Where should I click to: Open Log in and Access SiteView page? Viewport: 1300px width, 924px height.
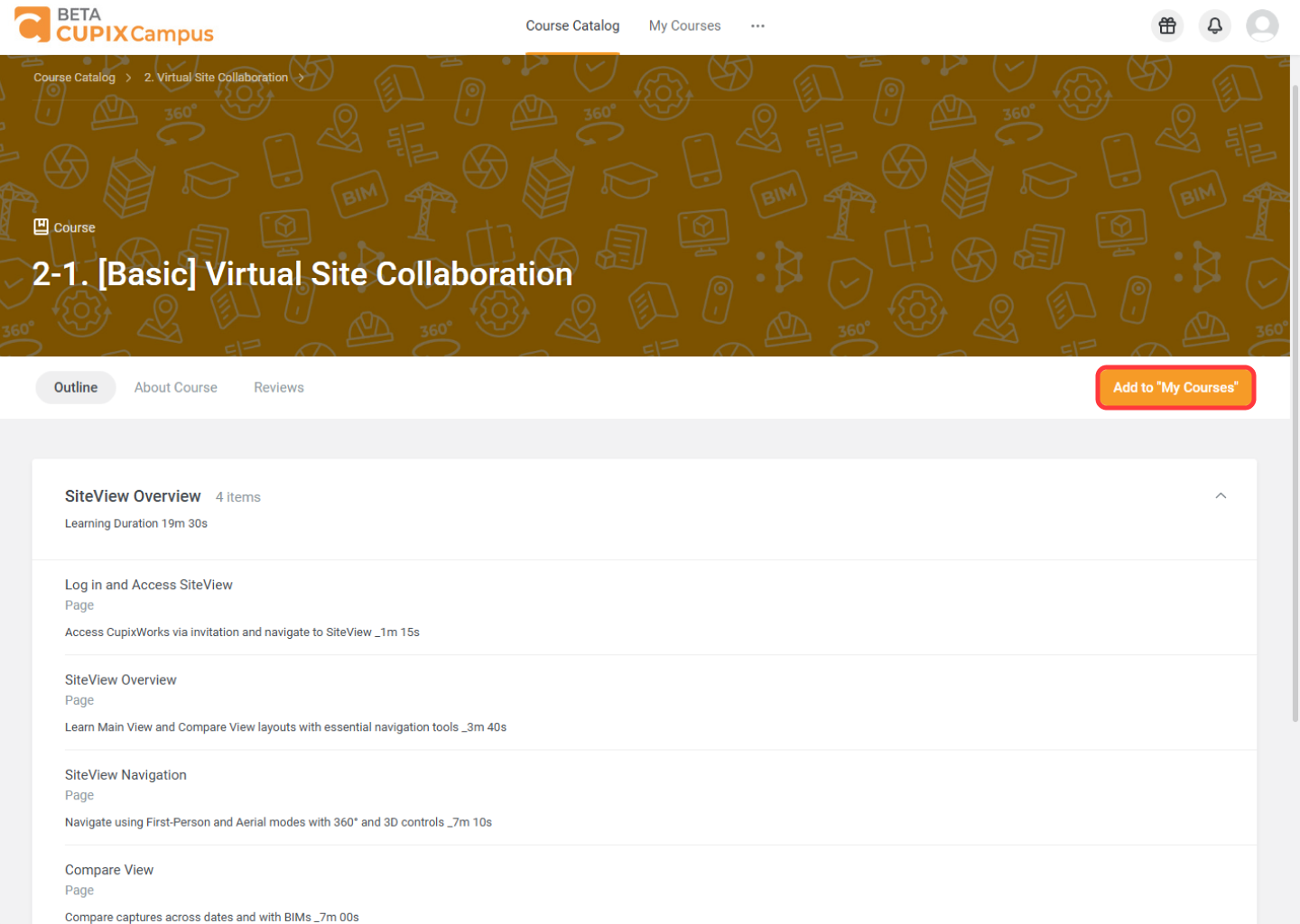click(149, 585)
